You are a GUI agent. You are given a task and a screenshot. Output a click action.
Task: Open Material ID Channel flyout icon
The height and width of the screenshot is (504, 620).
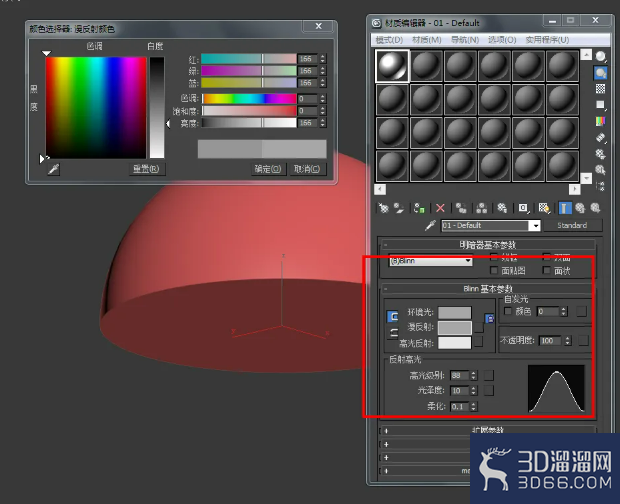tap(523, 208)
